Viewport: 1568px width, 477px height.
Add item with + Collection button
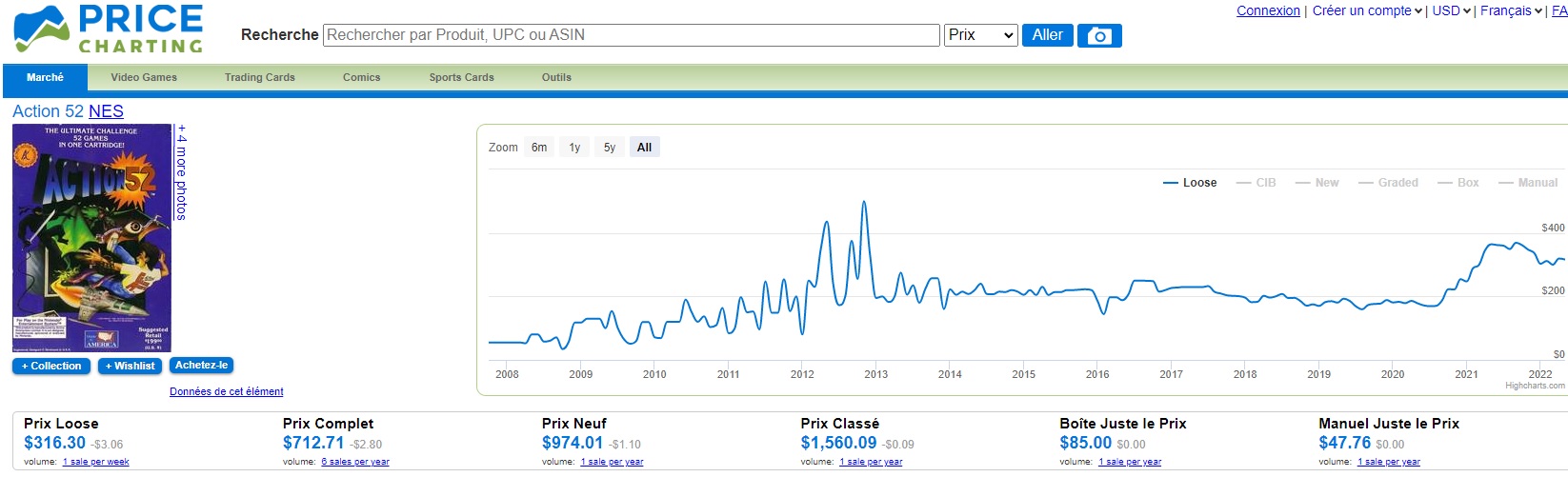[x=51, y=366]
